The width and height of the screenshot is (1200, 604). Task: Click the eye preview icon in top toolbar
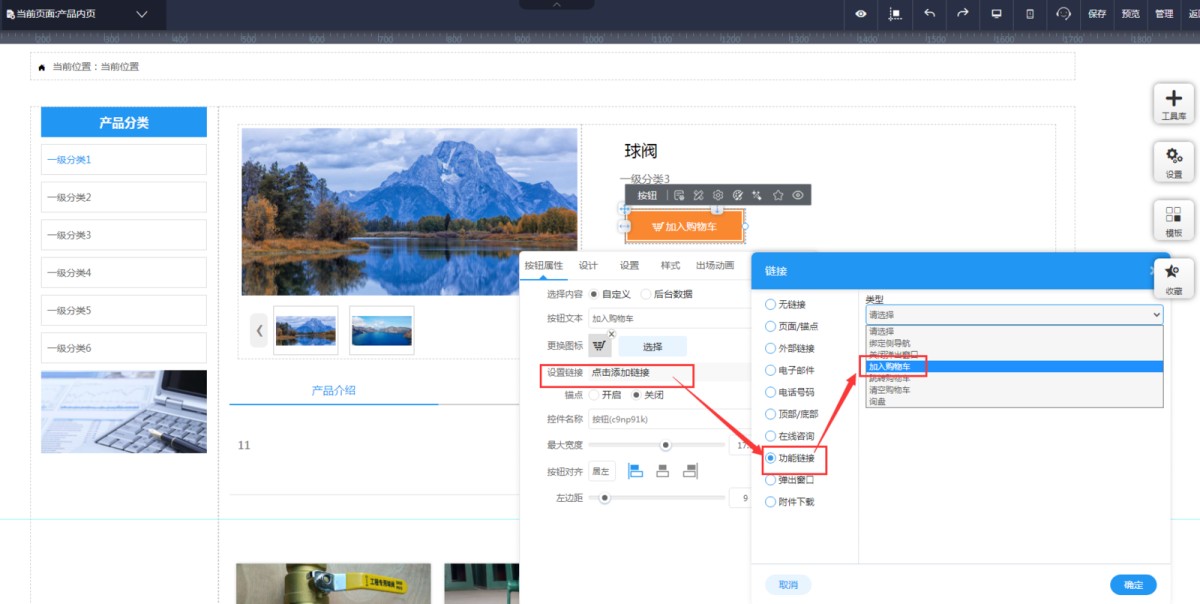click(861, 14)
